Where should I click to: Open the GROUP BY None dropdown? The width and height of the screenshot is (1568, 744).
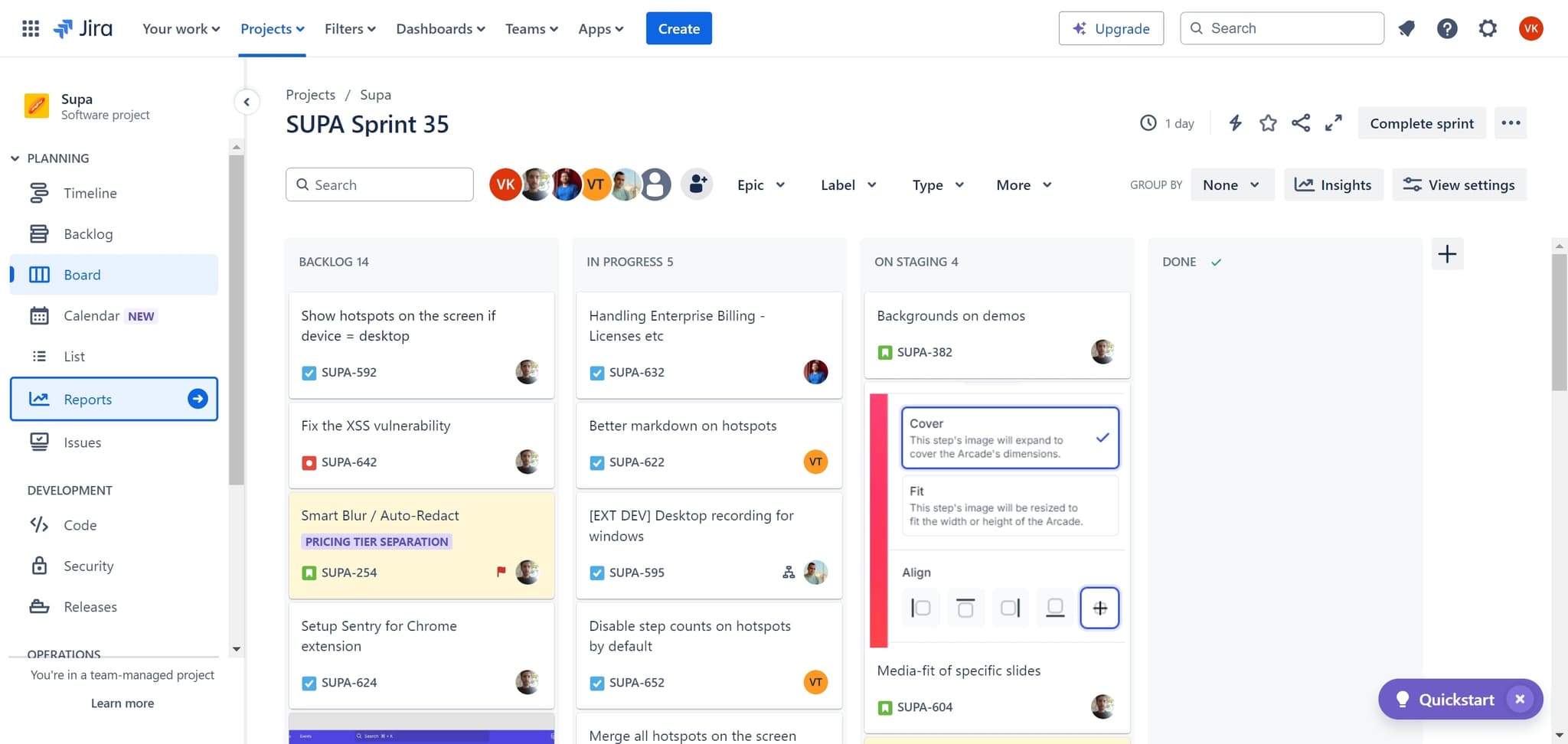click(x=1231, y=184)
